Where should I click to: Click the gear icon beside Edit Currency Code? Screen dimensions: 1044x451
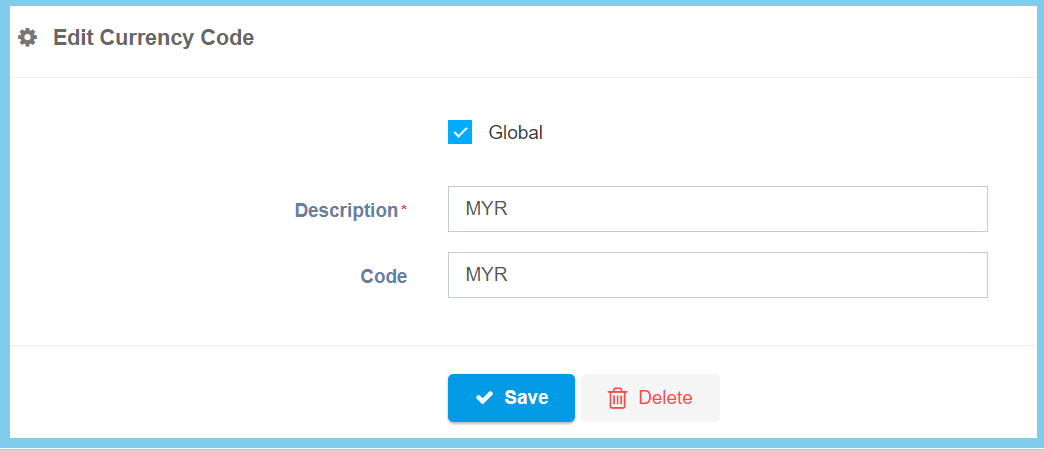(x=28, y=38)
